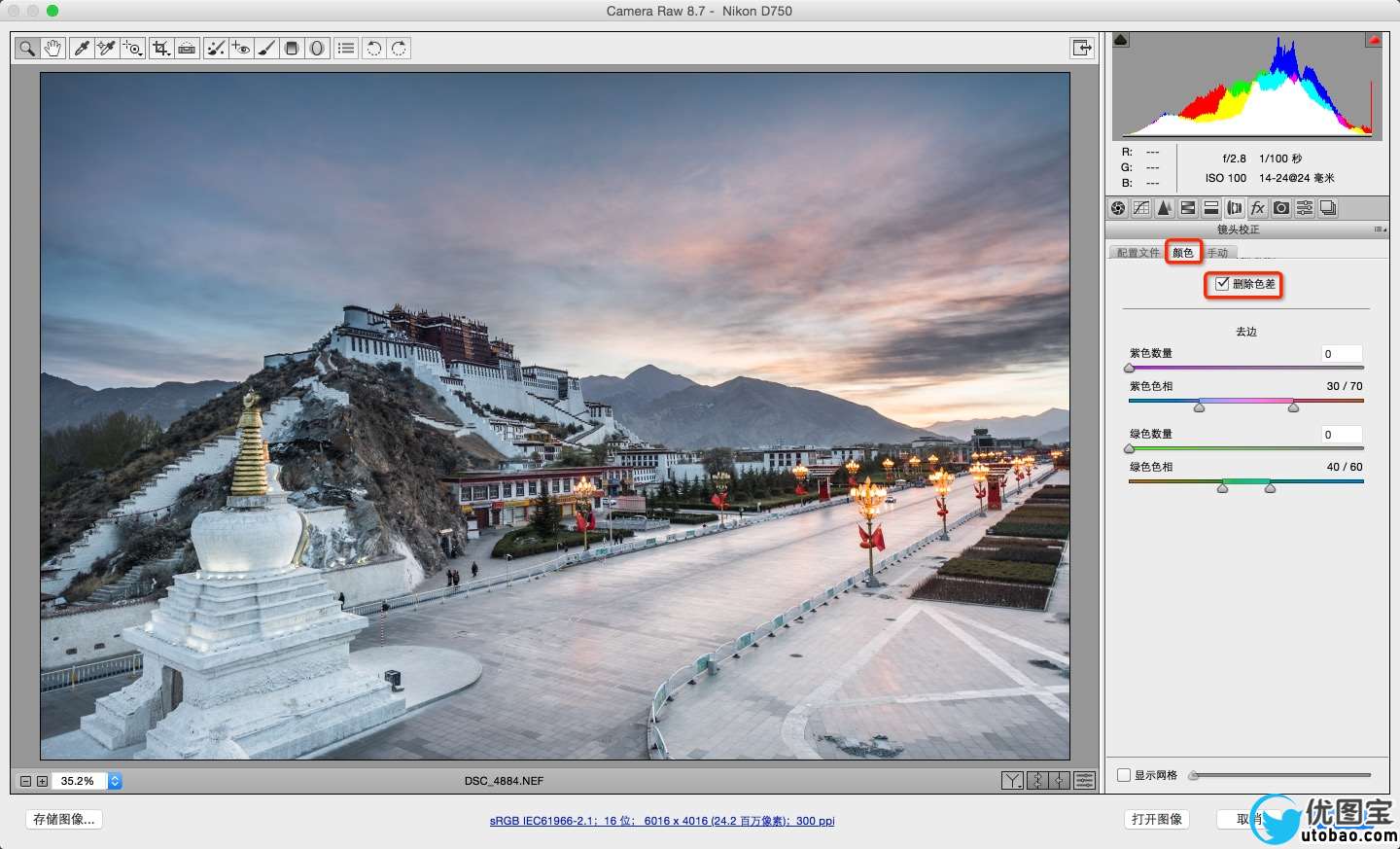
Task: Click the zoom percentage 35.2% field
Action: point(80,781)
